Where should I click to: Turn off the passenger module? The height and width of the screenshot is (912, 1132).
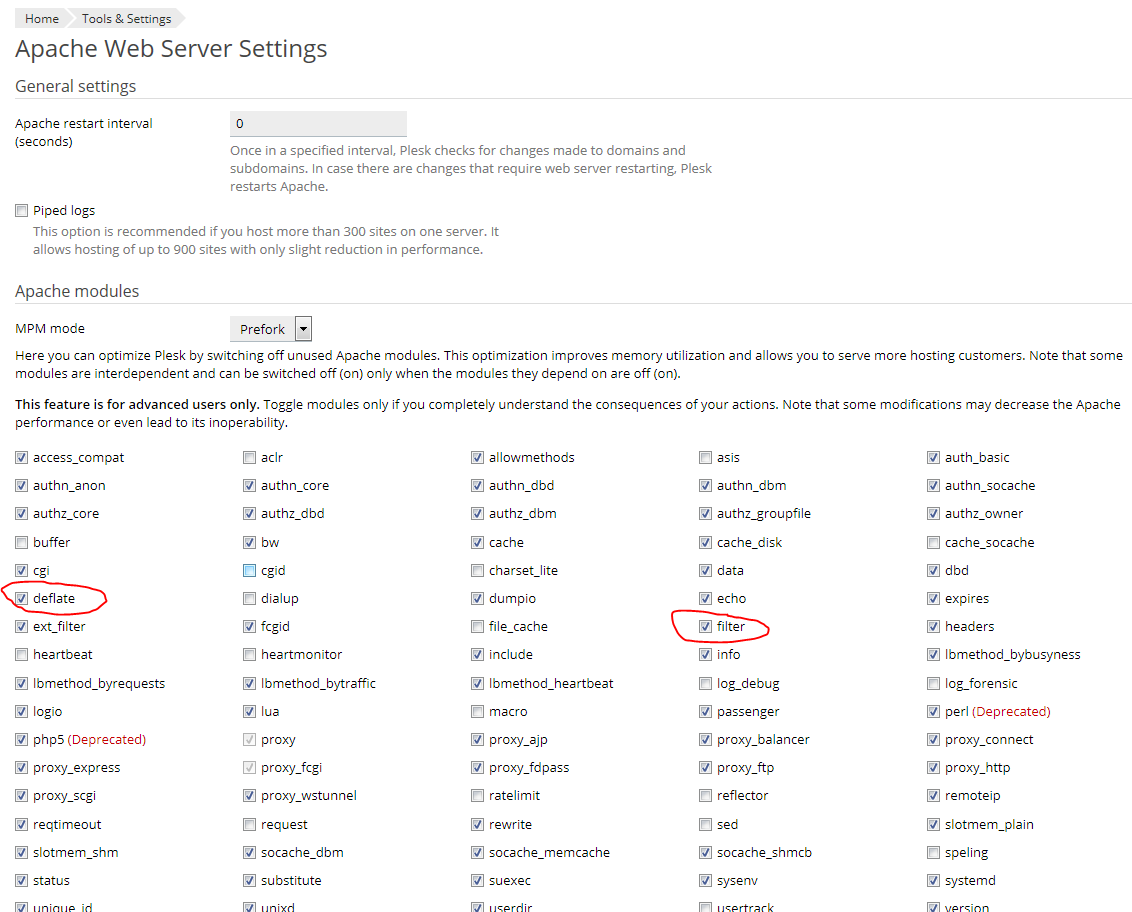[706, 712]
